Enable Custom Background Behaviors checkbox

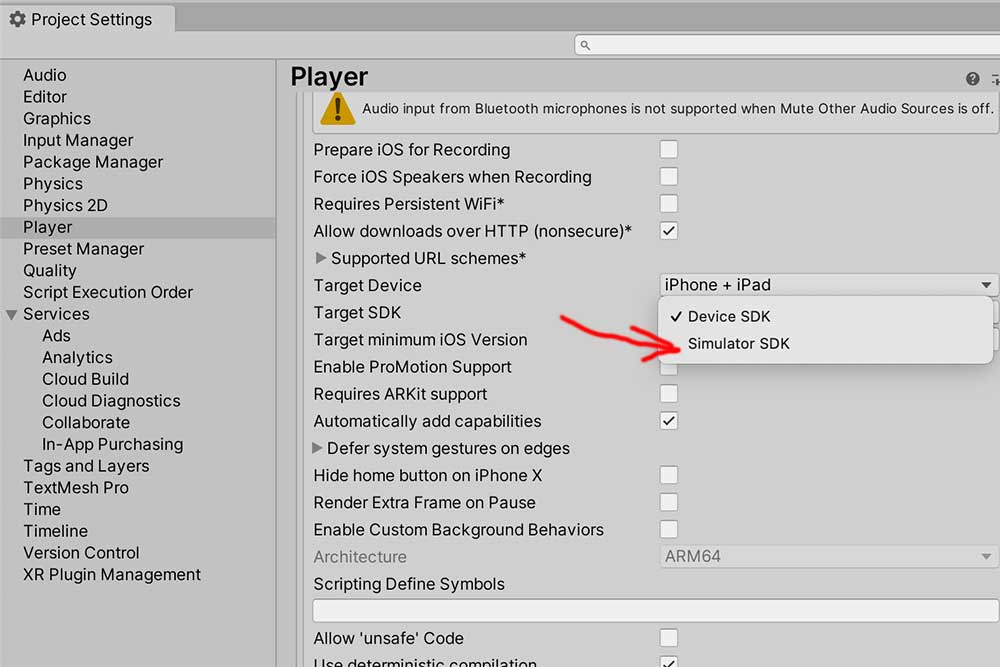point(668,529)
